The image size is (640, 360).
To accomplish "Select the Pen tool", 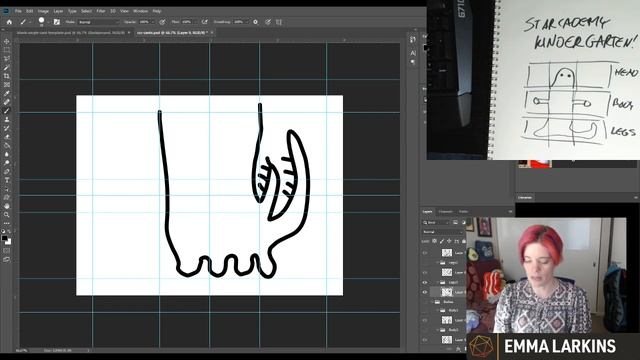I will [x=7, y=171].
